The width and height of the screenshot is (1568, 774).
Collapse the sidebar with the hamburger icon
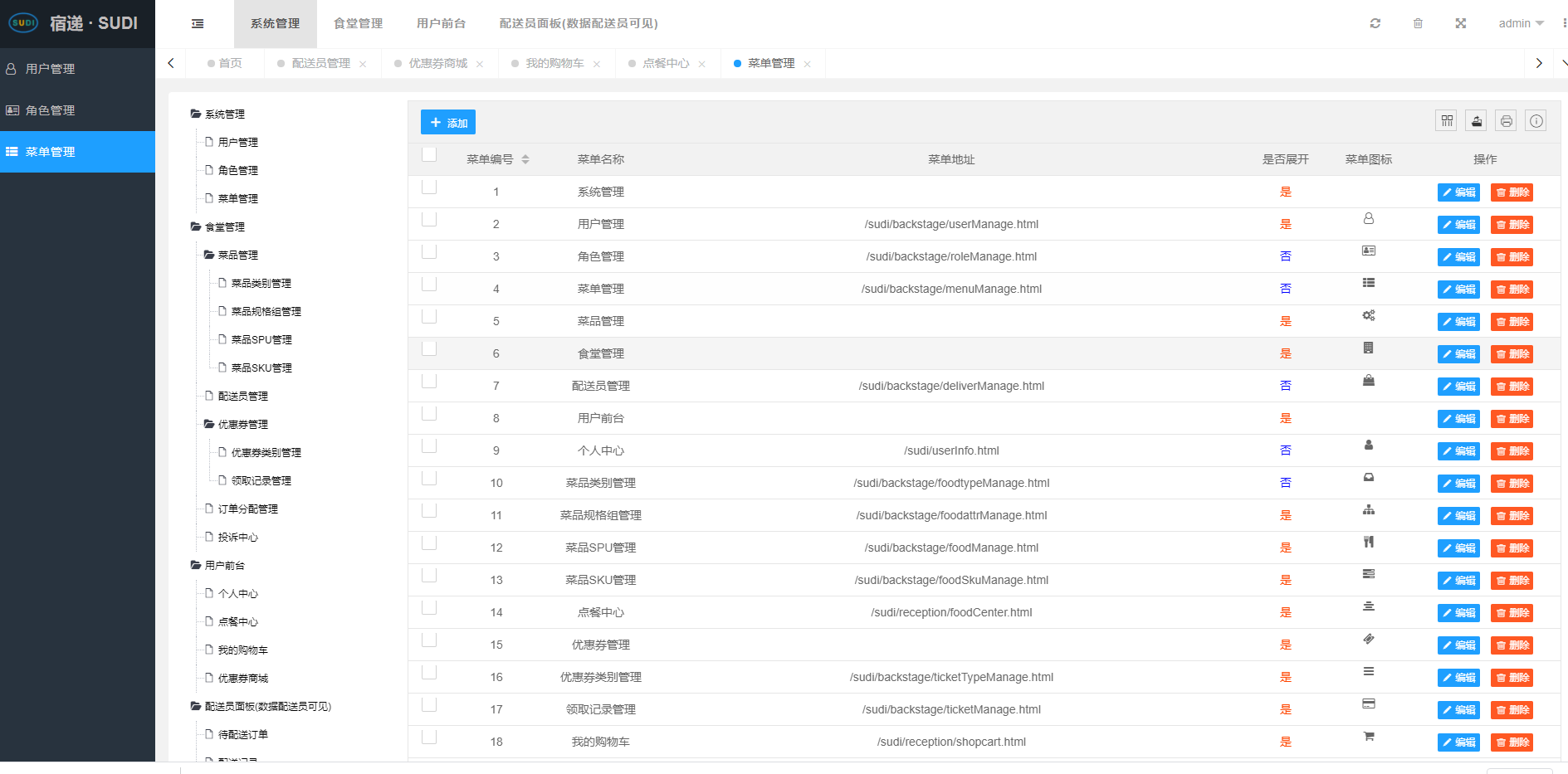click(198, 23)
